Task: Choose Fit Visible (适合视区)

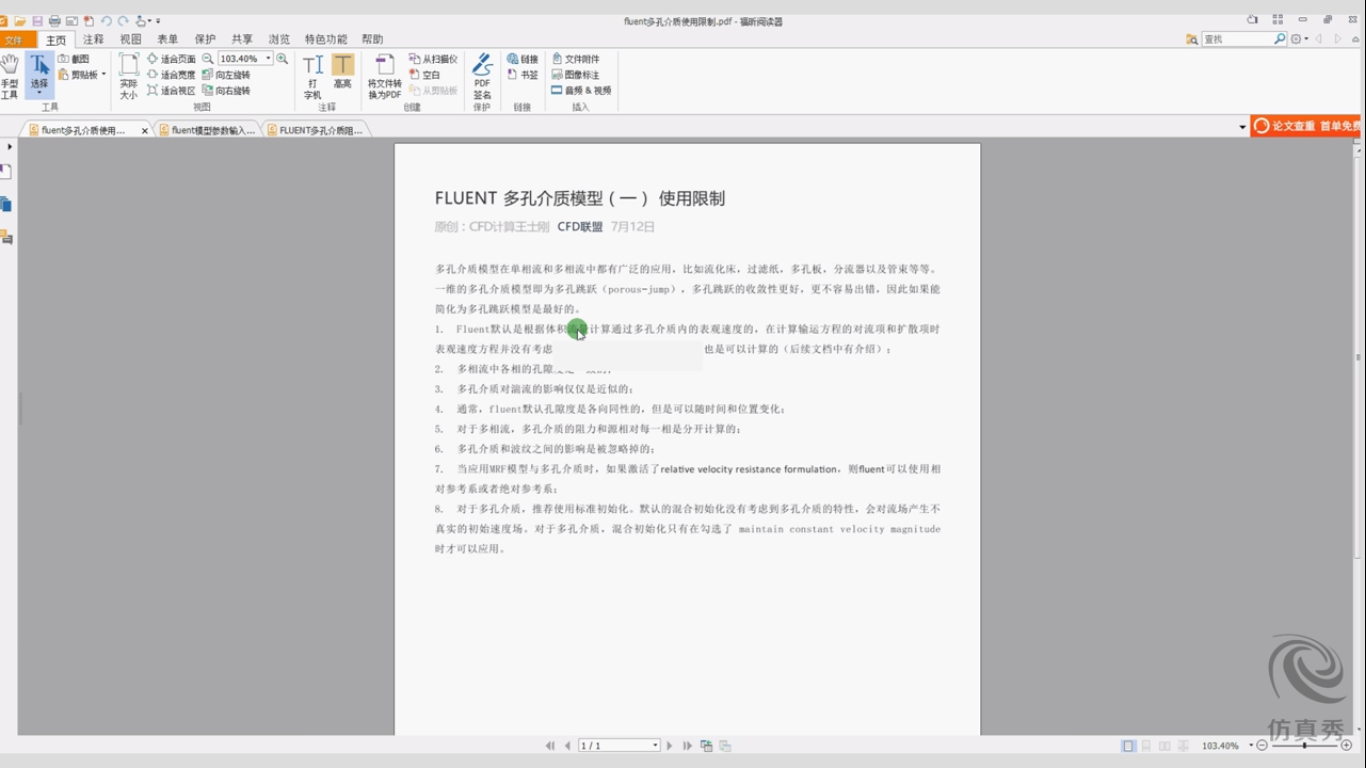Action: click(171, 90)
